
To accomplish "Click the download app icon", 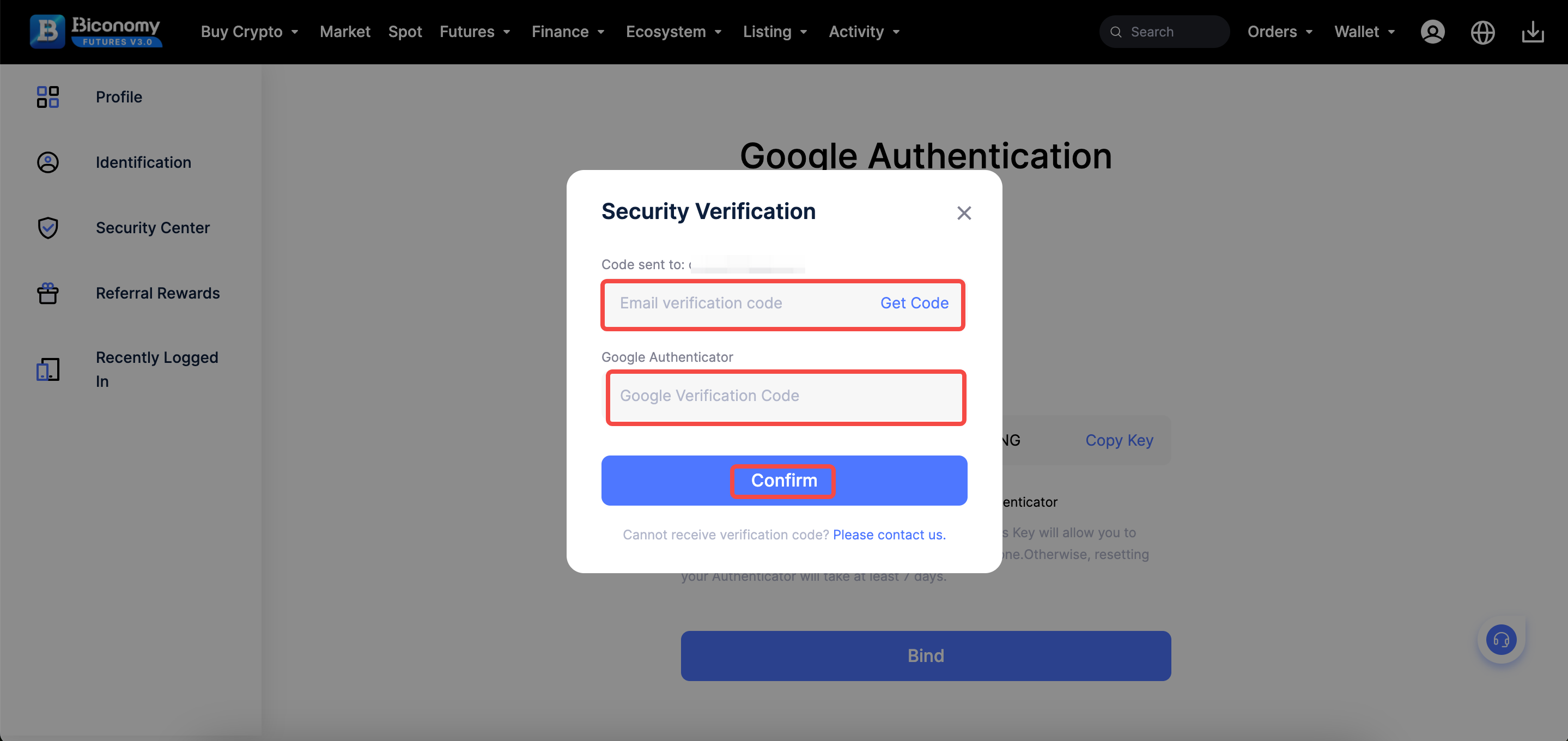I will click(x=1533, y=32).
